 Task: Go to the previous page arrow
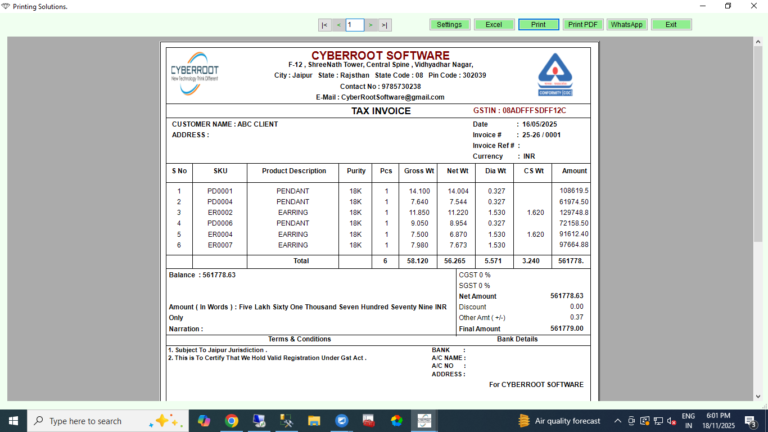coord(338,25)
